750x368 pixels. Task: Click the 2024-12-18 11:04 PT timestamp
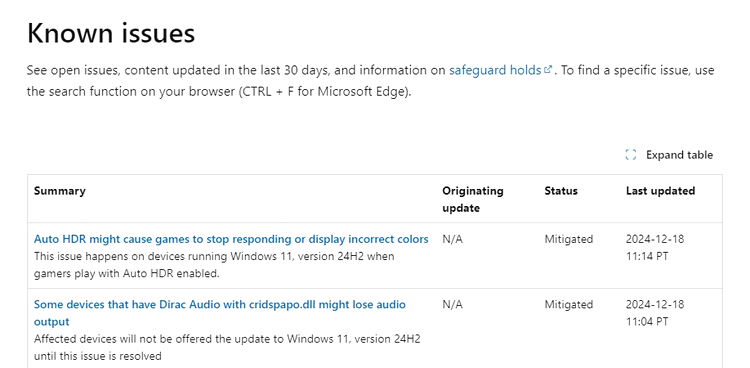tap(655, 313)
